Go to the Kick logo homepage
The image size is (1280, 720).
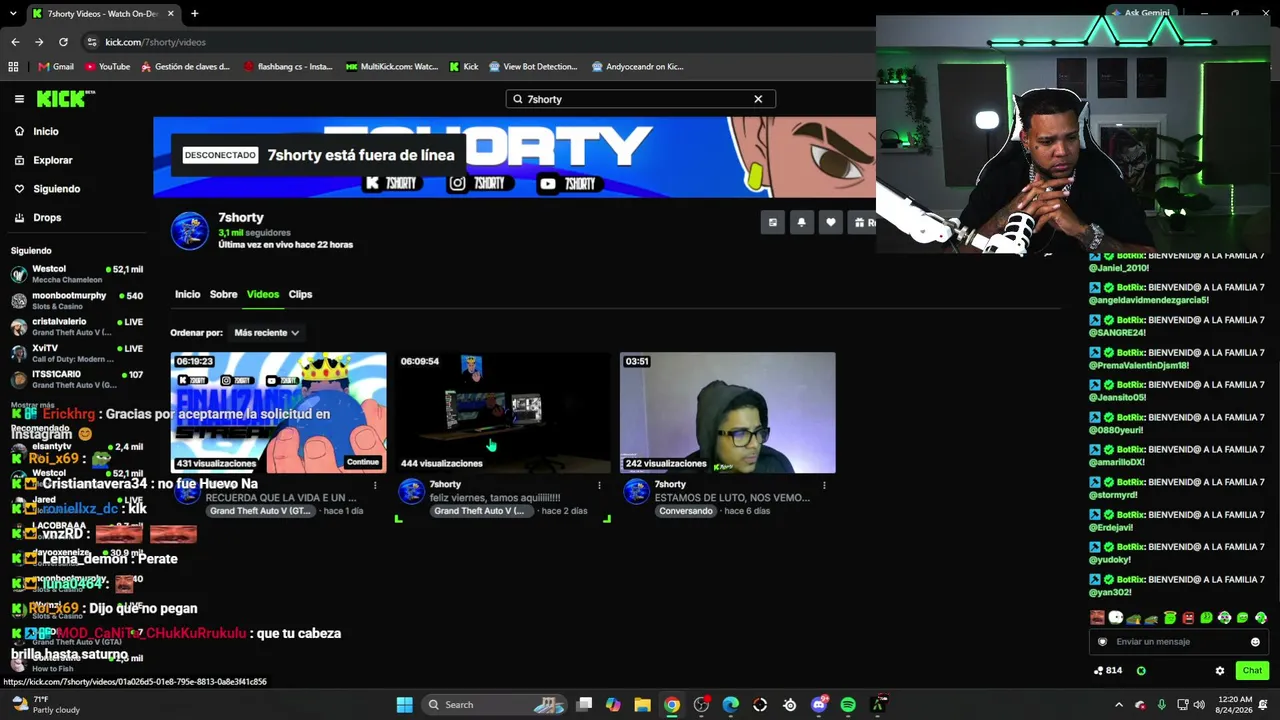[65, 99]
